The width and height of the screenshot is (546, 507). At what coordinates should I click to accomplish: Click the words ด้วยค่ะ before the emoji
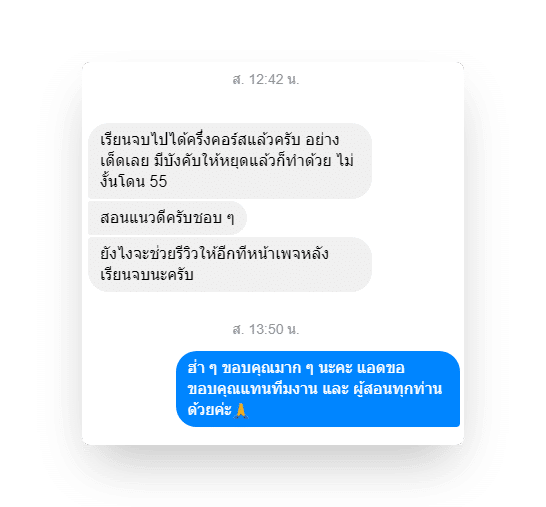[210, 410]
